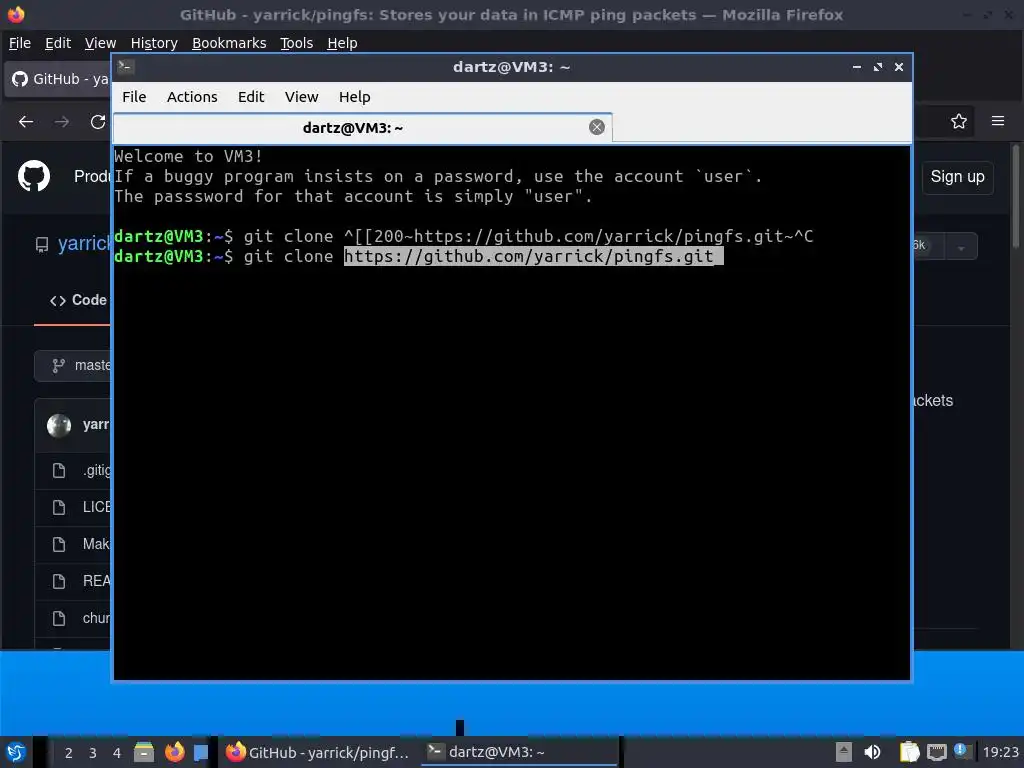
Task: Open Firefox Edit menu
Action: (x=57, y=43)
